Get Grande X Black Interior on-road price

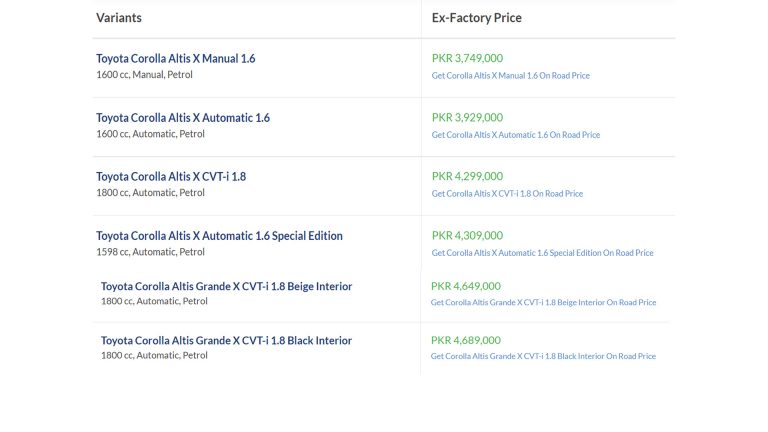(x=543, y=356)
